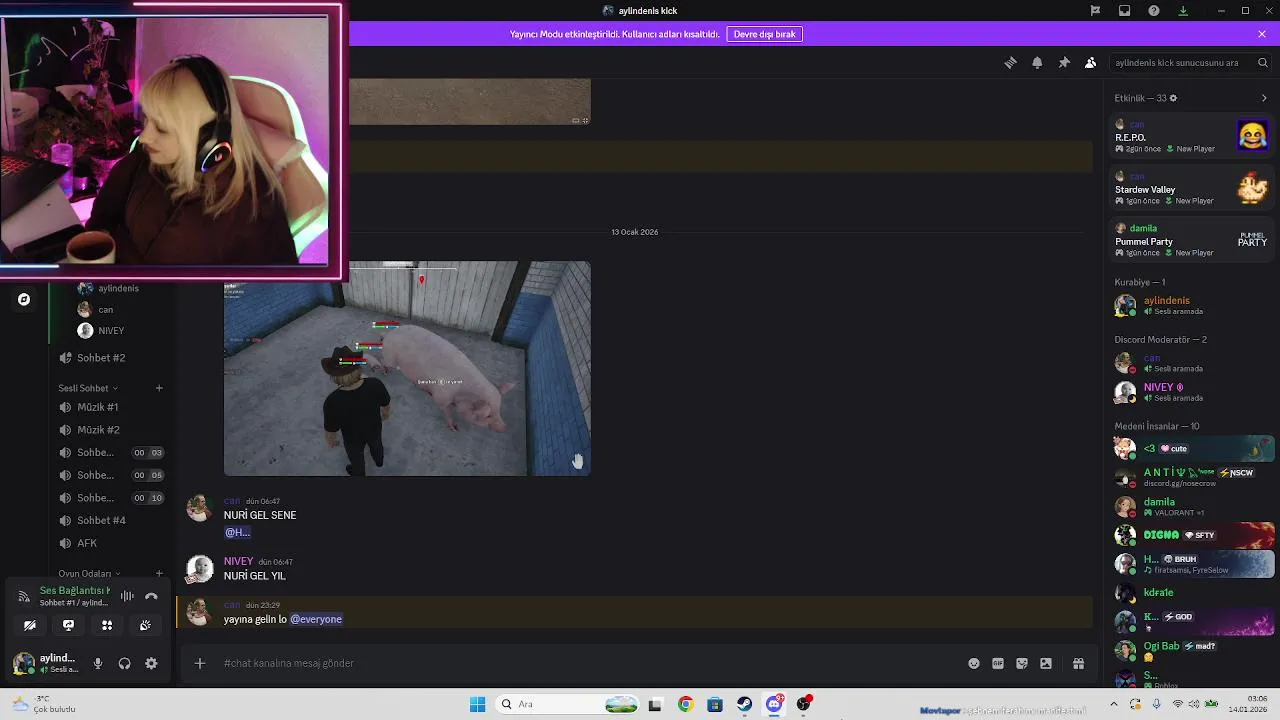
Task: Dismiss the streamer mode banner
Action: coord(1262,34)
